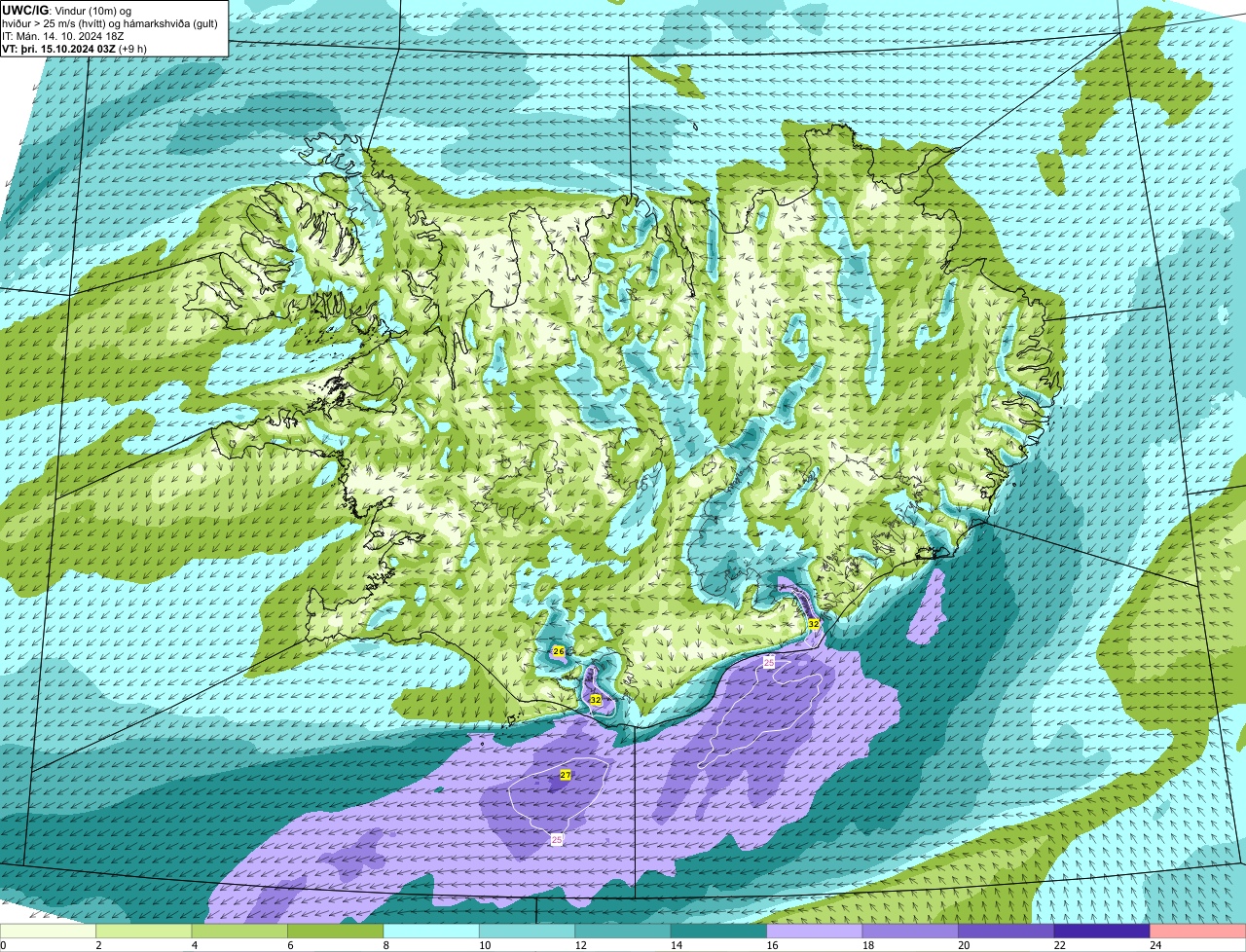This screenshot has height=952, width=1246.
Task: Select the light cyan 8–10 m/s legend segment
Action: pyautogui.click(x=431, y=931)
